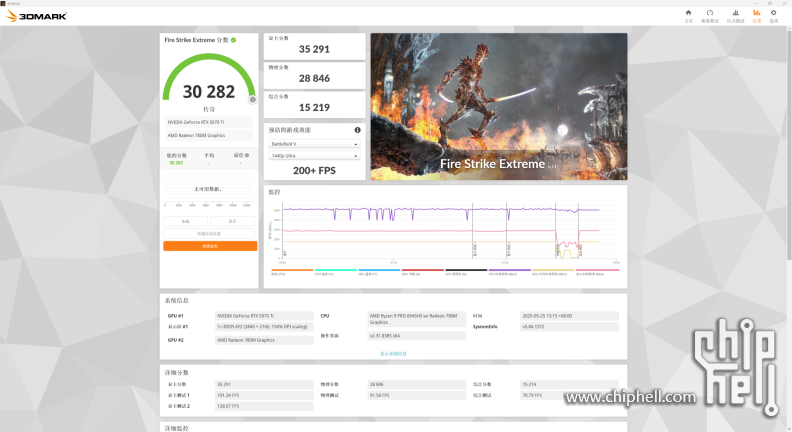Toggle the purple CPU clock frequency legend
This screenshot has width=792, height=432.
coord(510,272)
